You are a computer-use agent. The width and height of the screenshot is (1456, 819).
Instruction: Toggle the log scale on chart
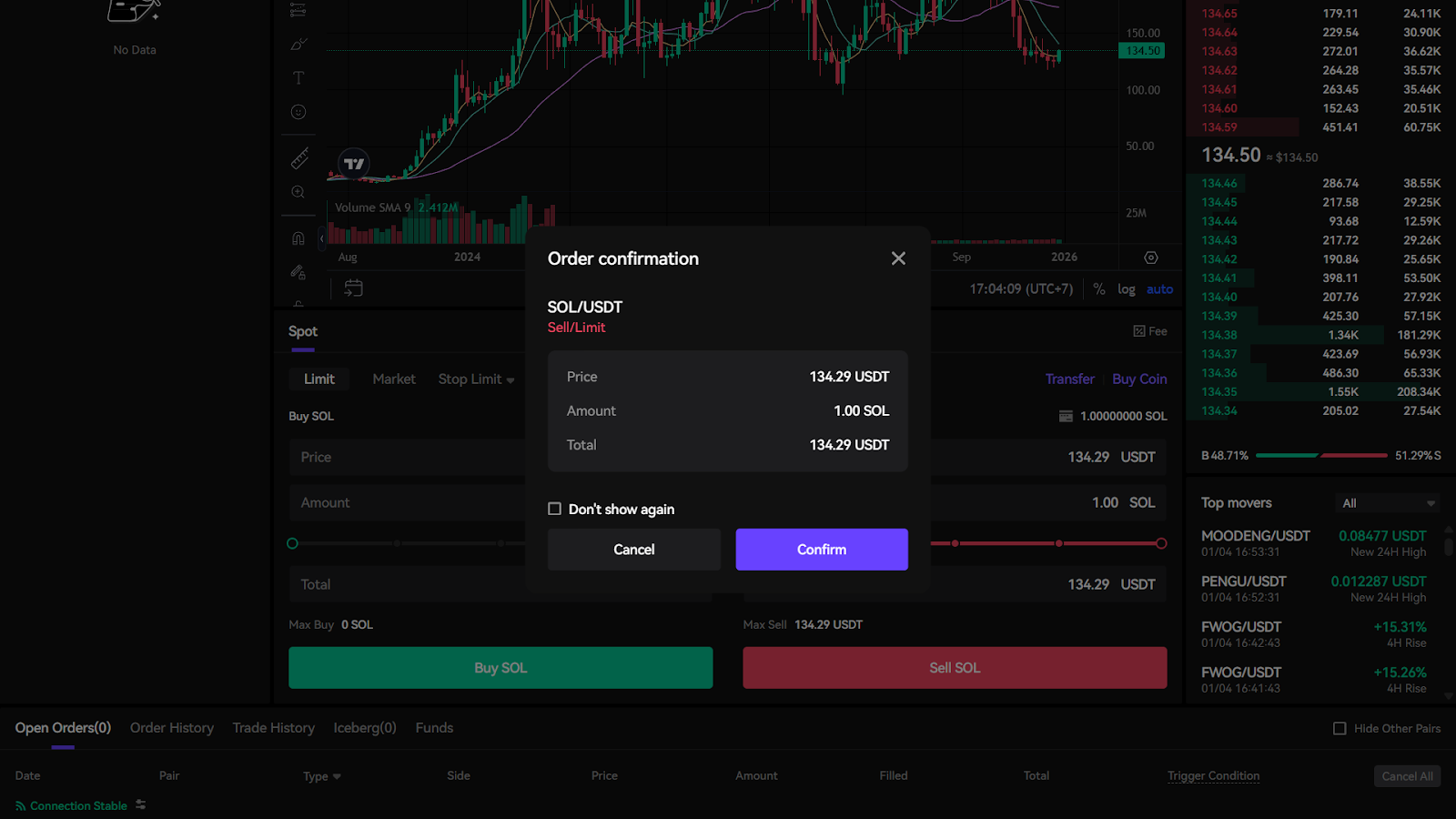pos(1127,289)
